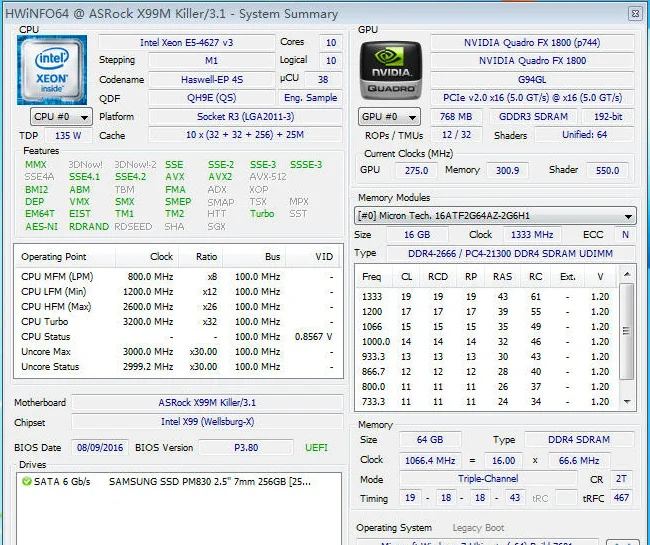
Task: Click the 135 W TDP value
Action: (68, 135)
